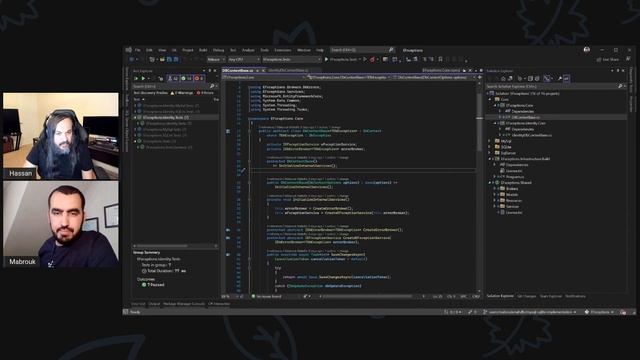Toggle the passed tests filter button

187,78
